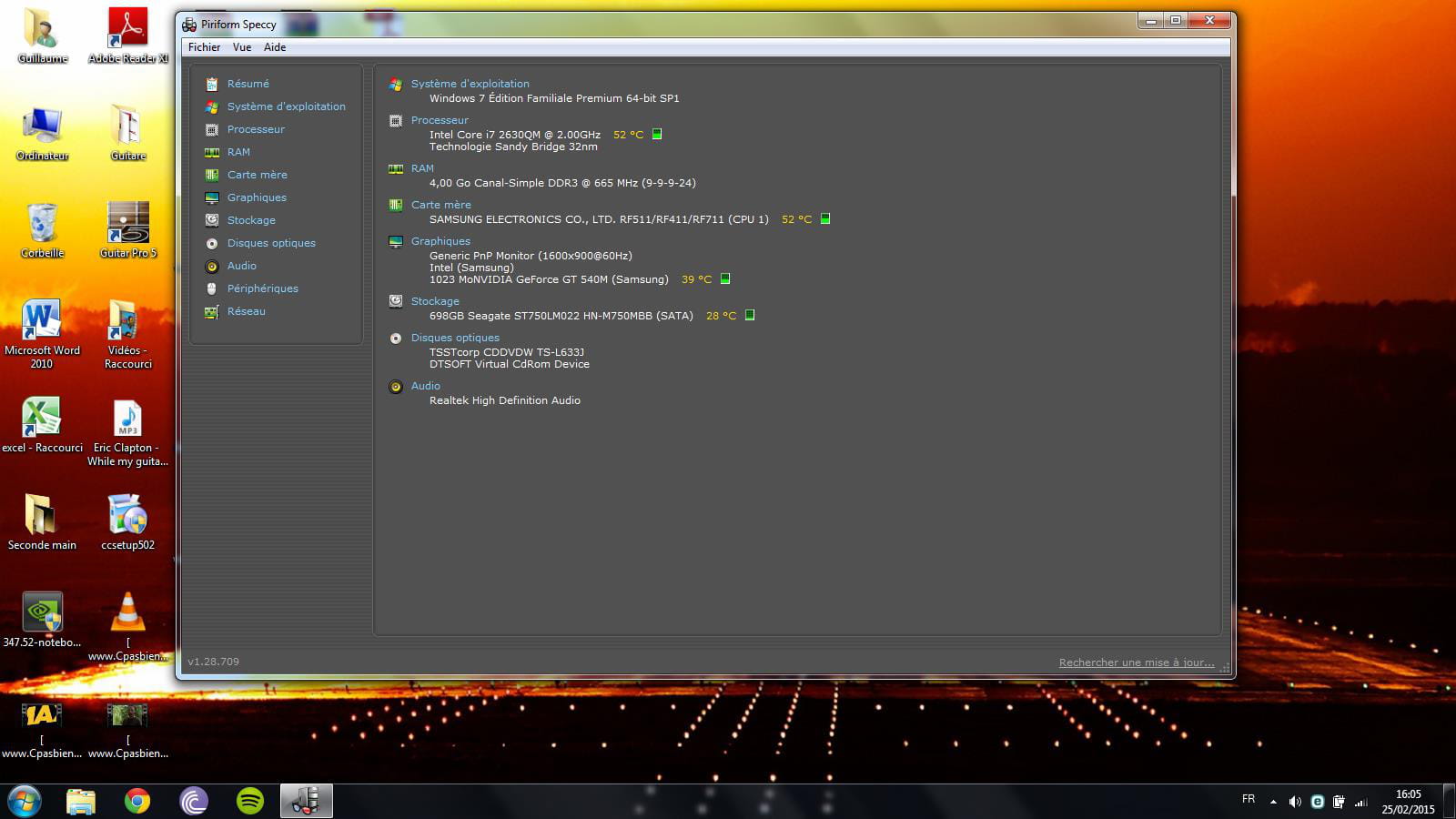Open the RAM sidebar entry
Screen dimensions: 1456x819
click(238, 152)
